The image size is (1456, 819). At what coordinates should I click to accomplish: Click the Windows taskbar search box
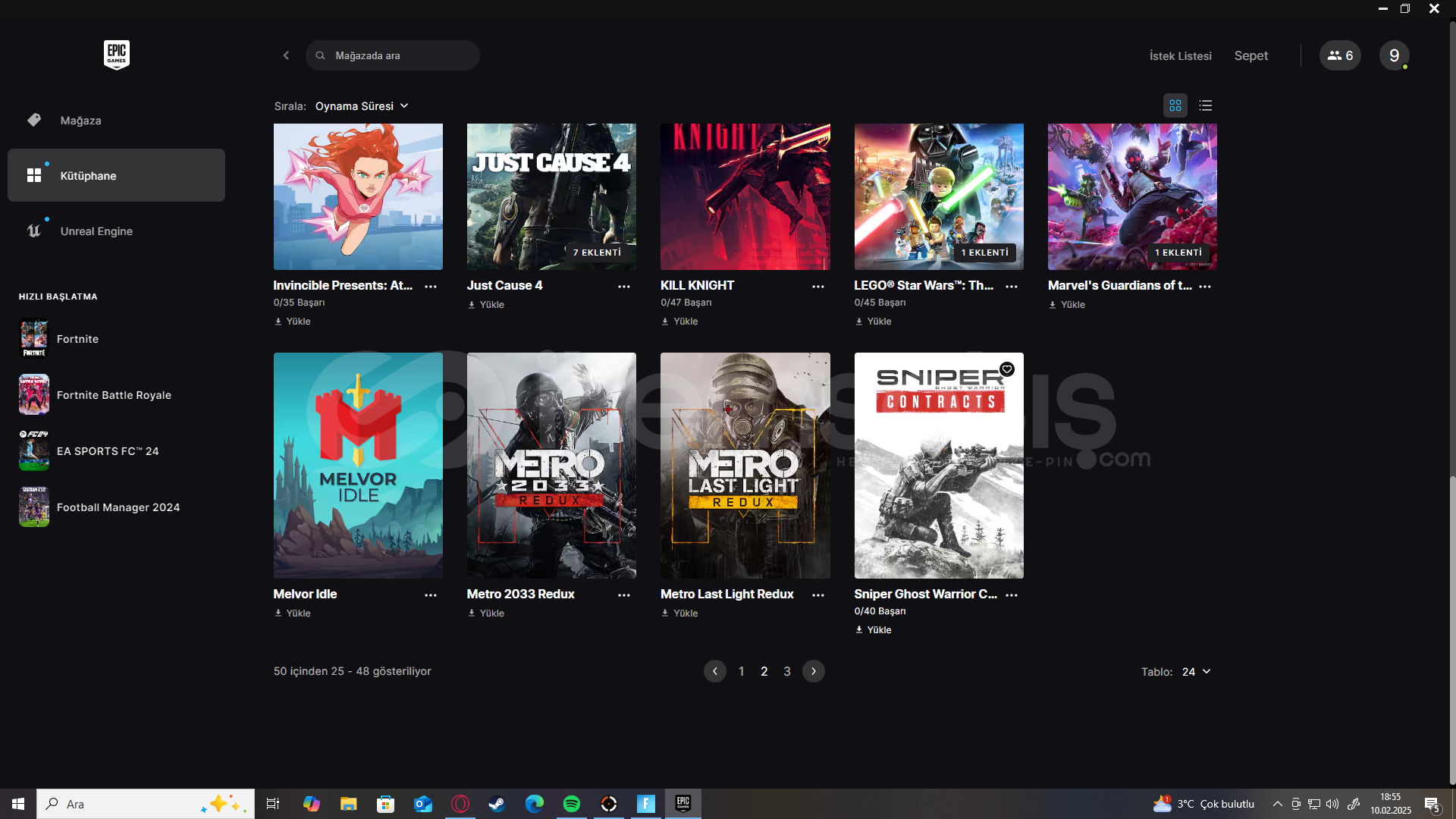pos(146,804)
